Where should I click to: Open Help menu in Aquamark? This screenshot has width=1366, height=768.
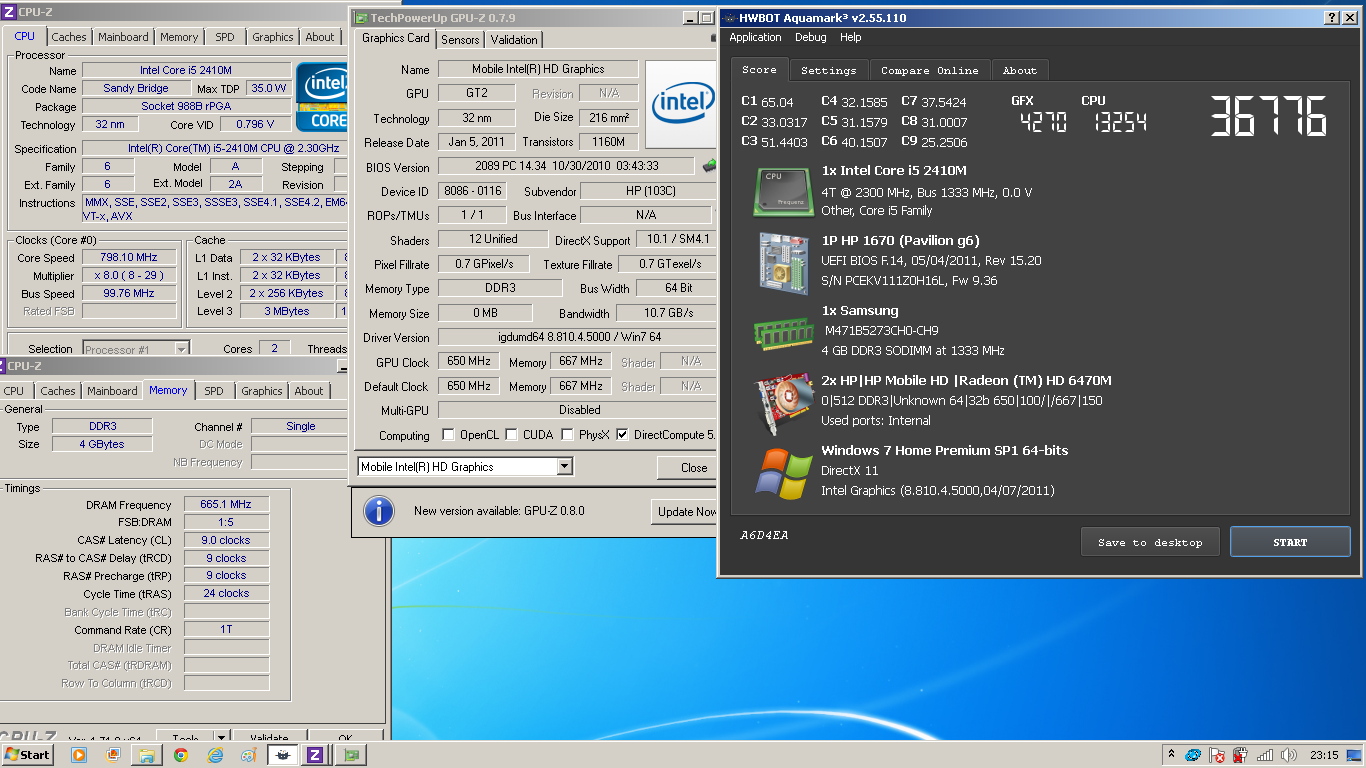tap(851, 37)
